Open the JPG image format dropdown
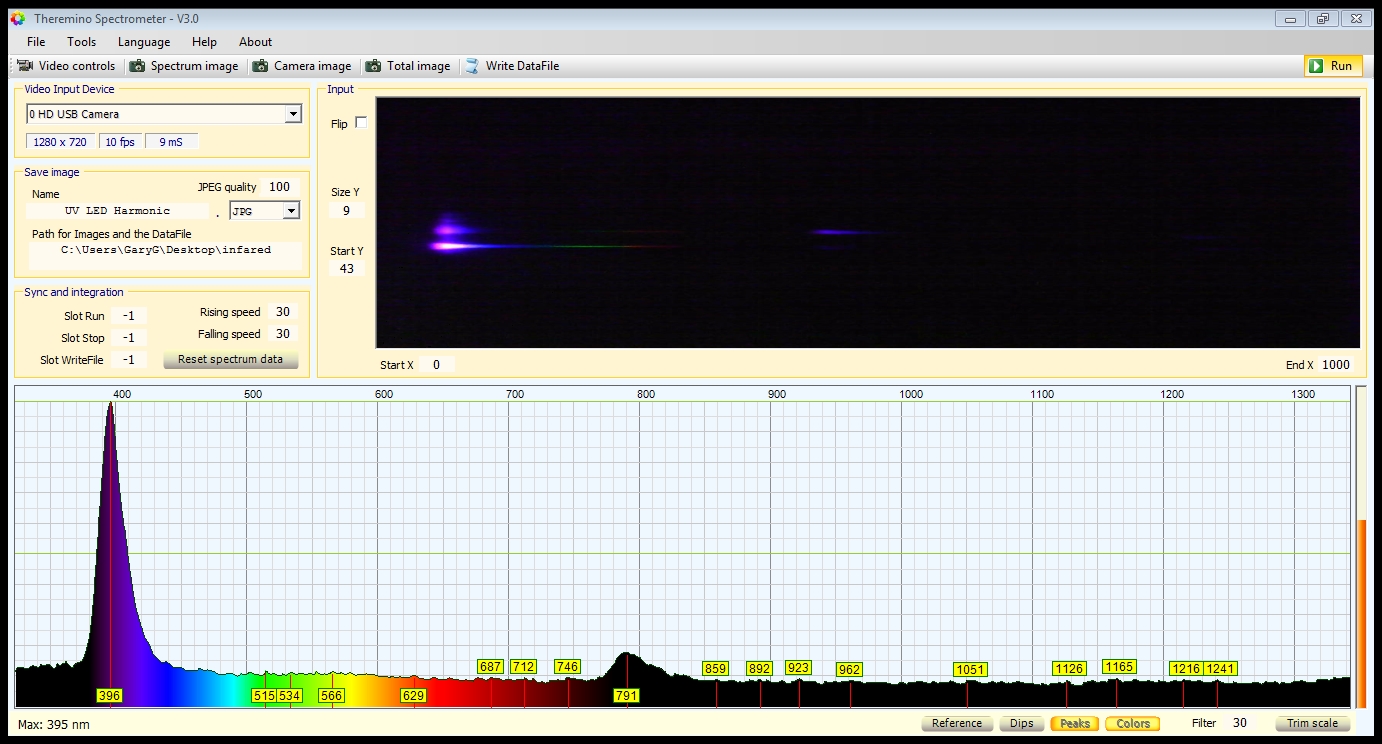 point(291,211)
